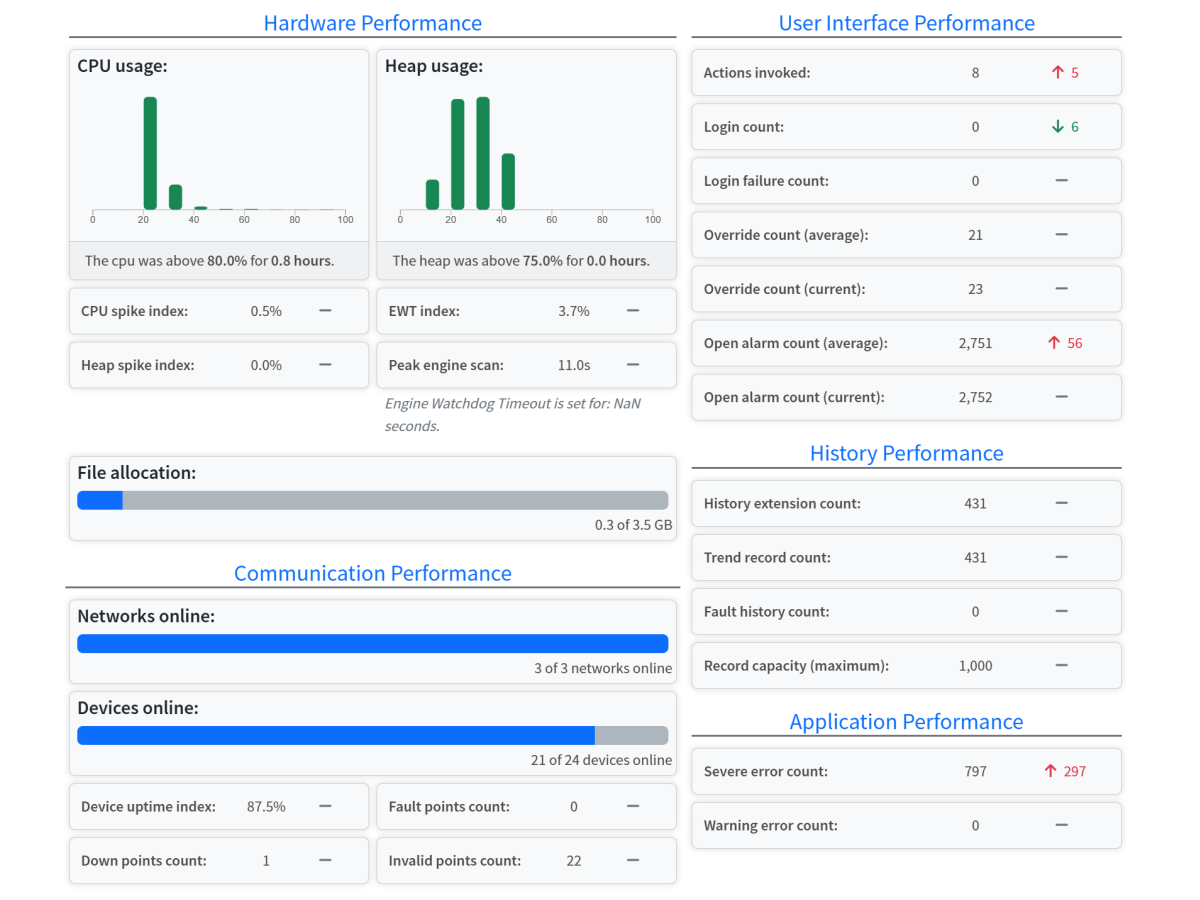Click the Devices online progress bar

[x=372, y=735]
